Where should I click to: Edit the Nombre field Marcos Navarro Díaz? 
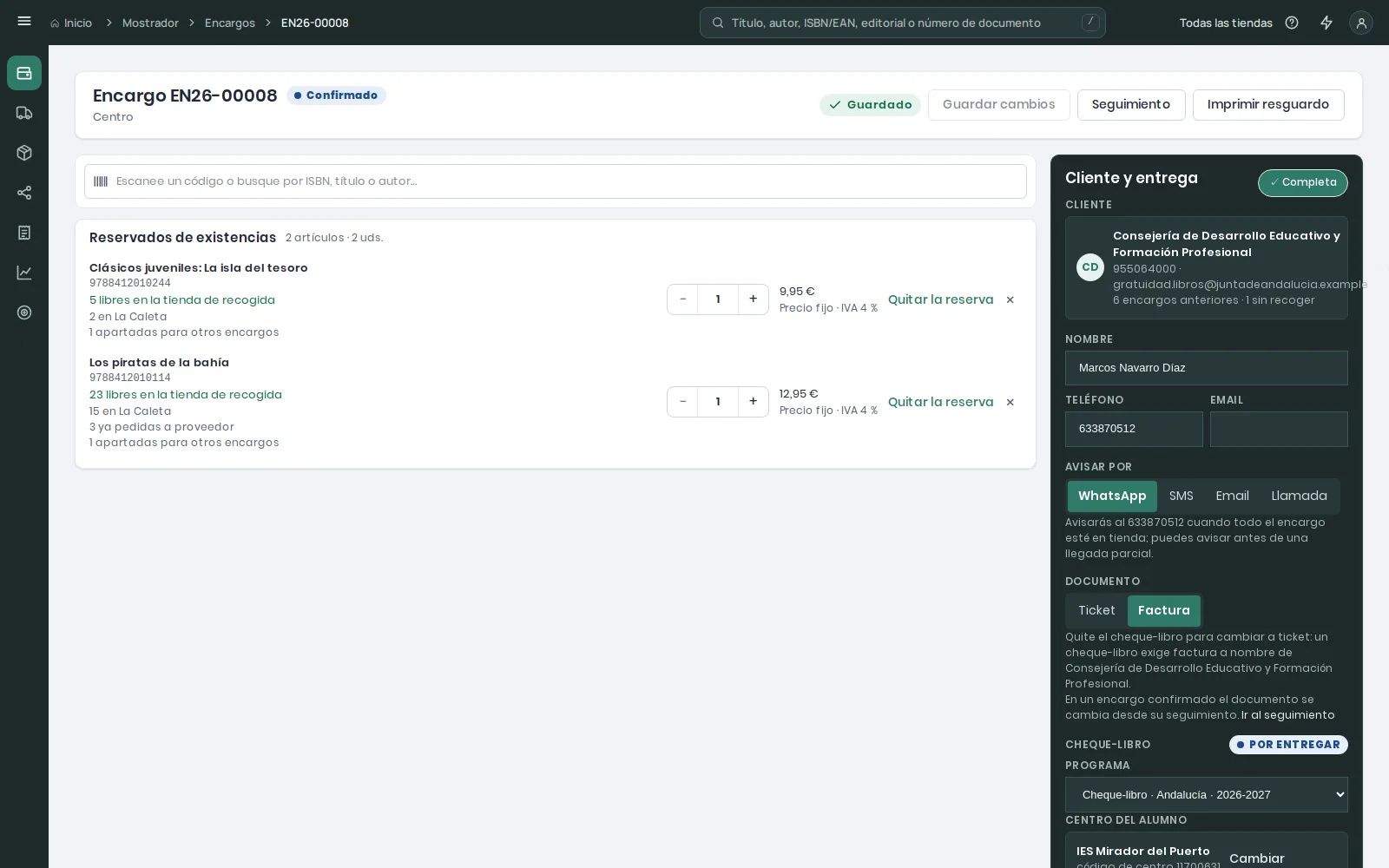coord(1206,368)
